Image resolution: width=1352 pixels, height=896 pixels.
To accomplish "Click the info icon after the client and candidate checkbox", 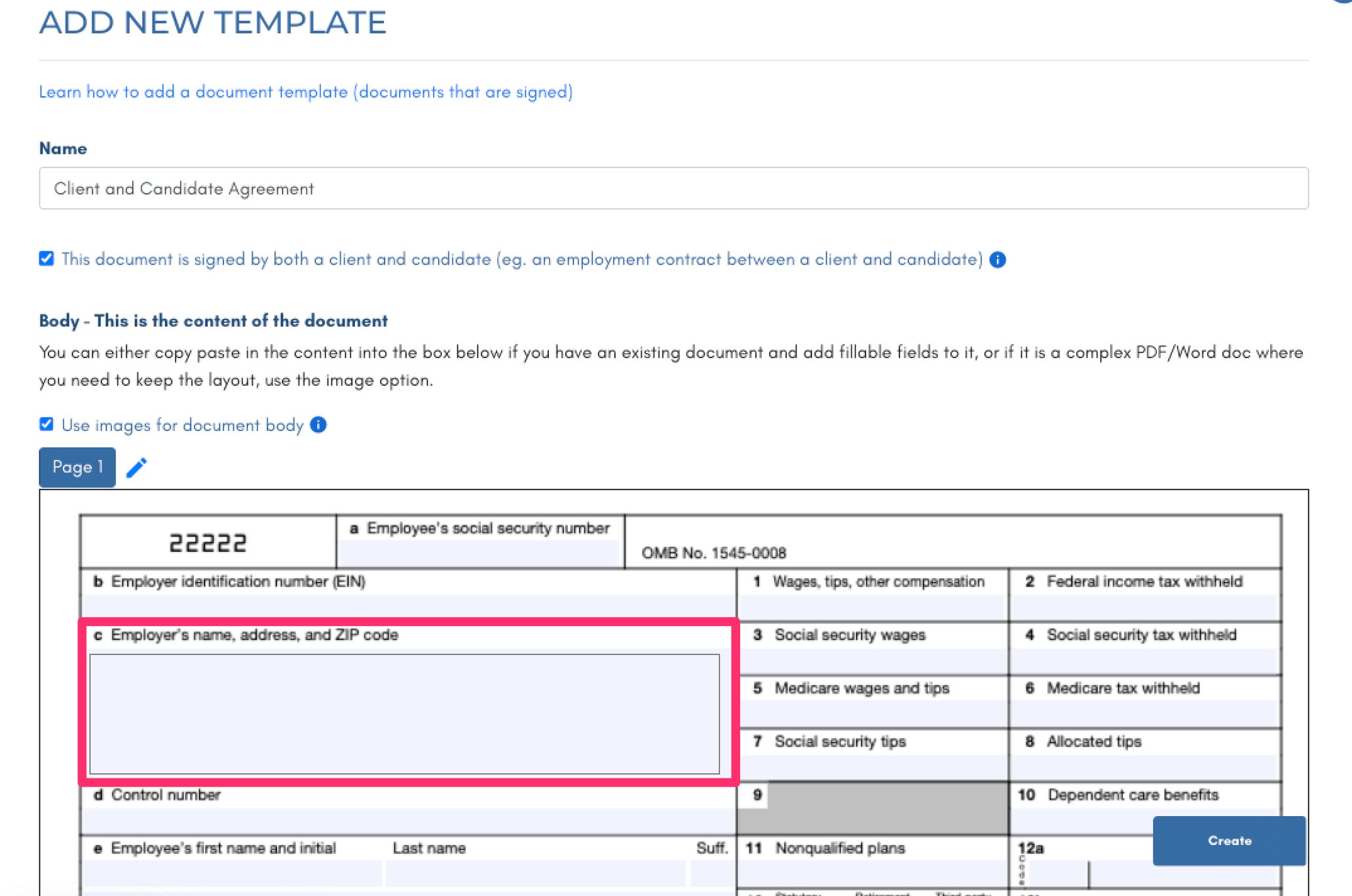I will click(998, 259).
